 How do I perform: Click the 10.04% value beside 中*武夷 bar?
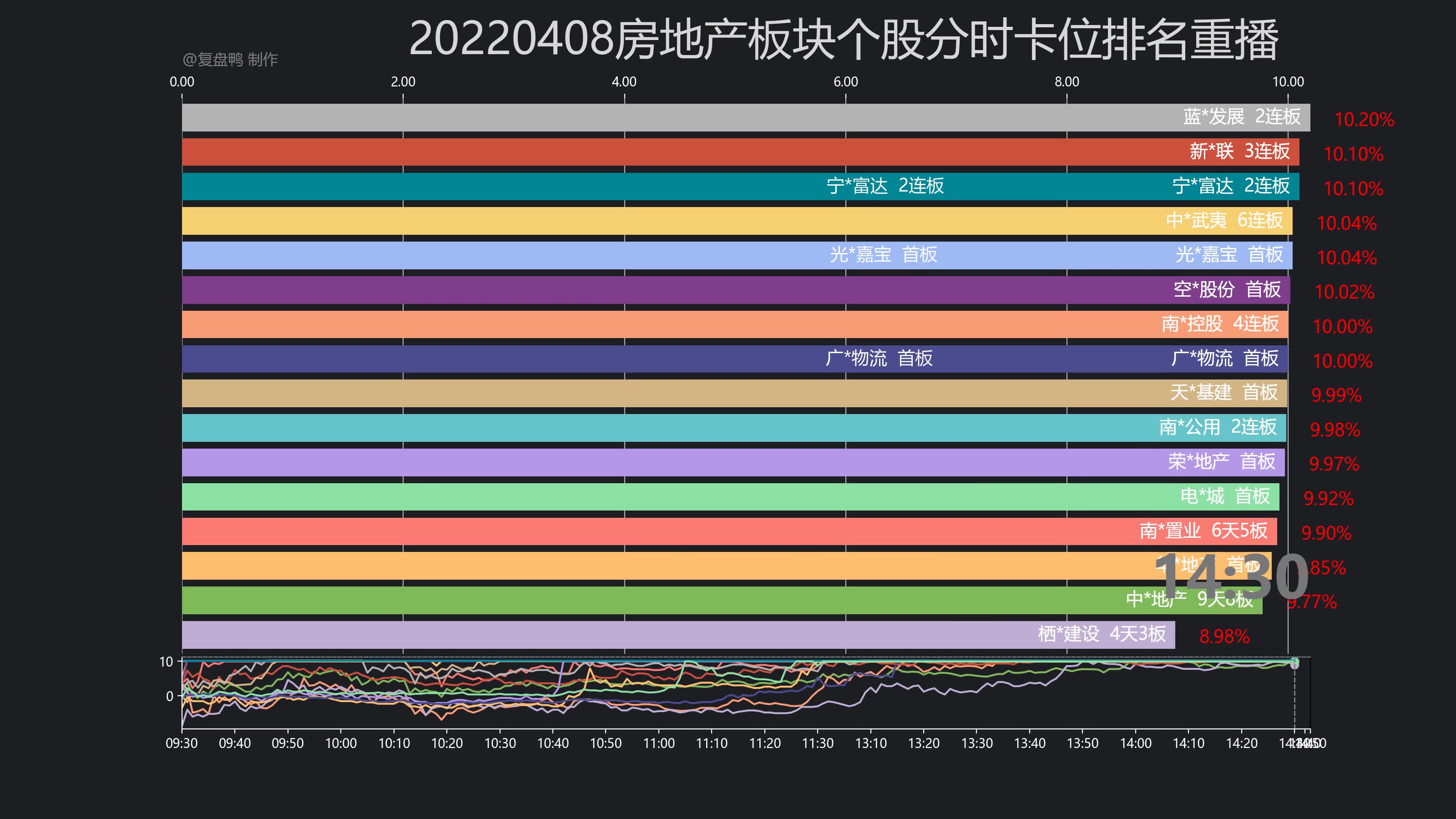(x=1346, y=222)
